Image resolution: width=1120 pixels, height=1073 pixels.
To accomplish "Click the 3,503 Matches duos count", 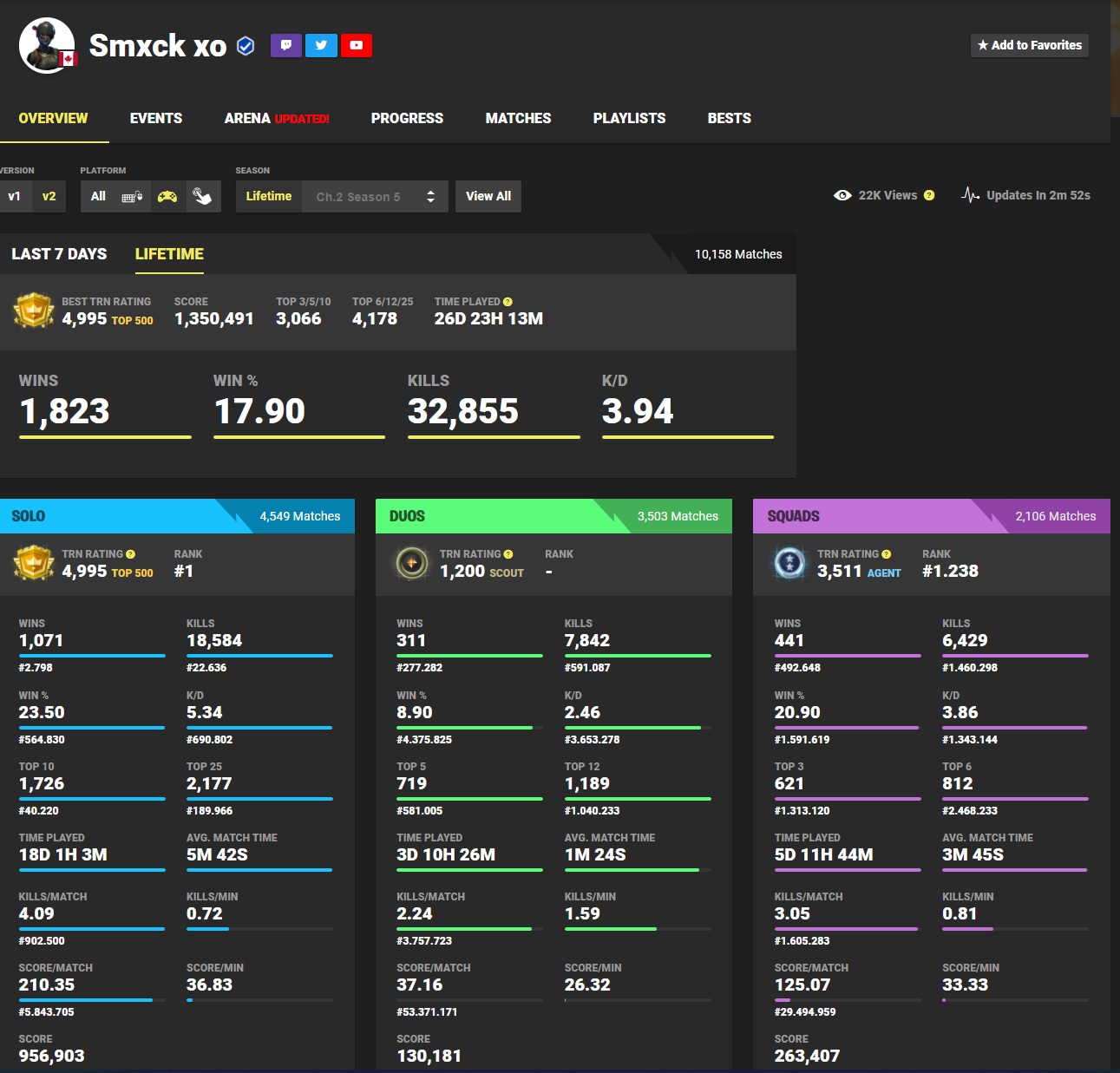I will [x=678, y=516].
